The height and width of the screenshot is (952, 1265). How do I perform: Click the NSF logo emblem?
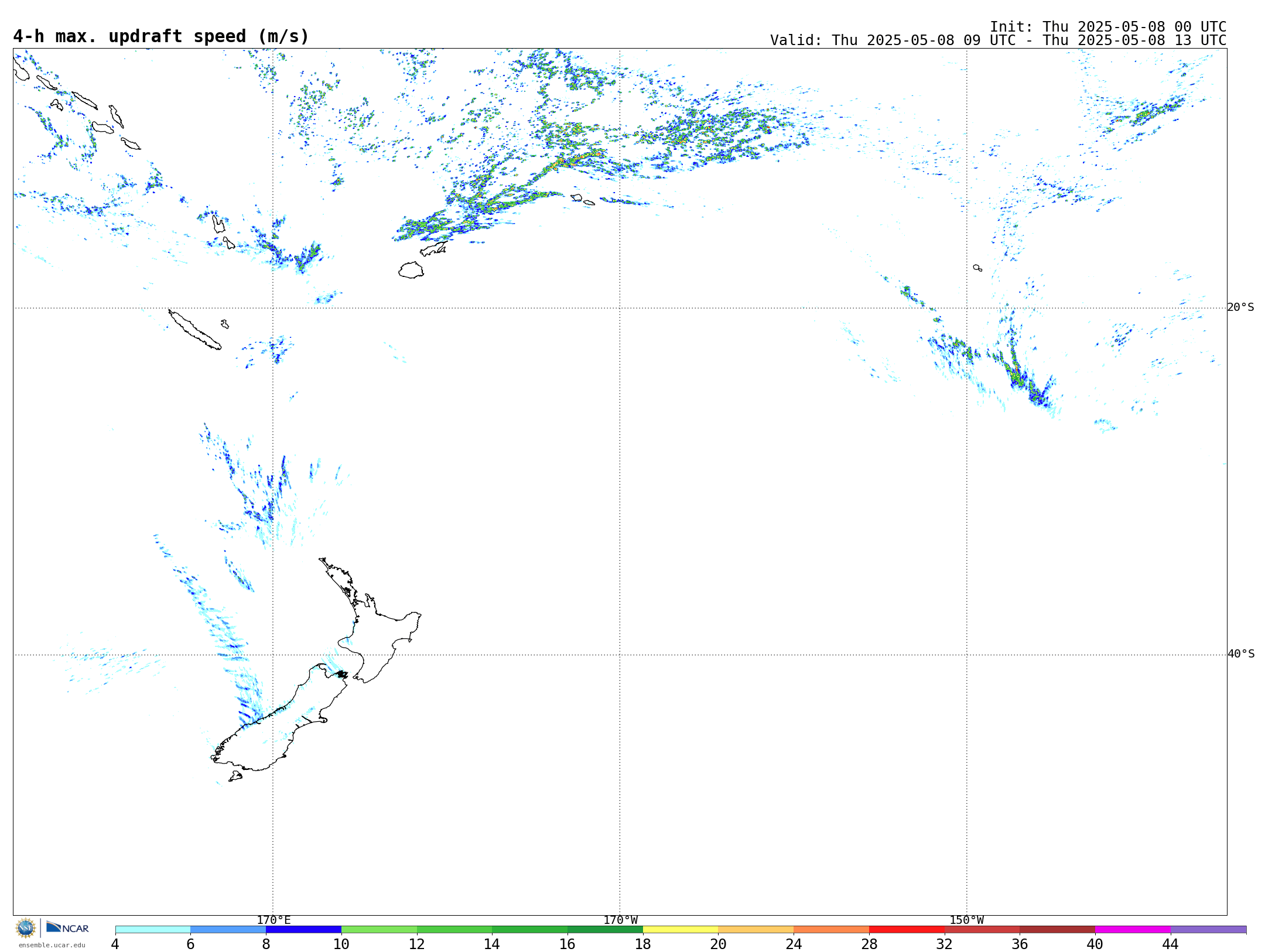(26, 928)
